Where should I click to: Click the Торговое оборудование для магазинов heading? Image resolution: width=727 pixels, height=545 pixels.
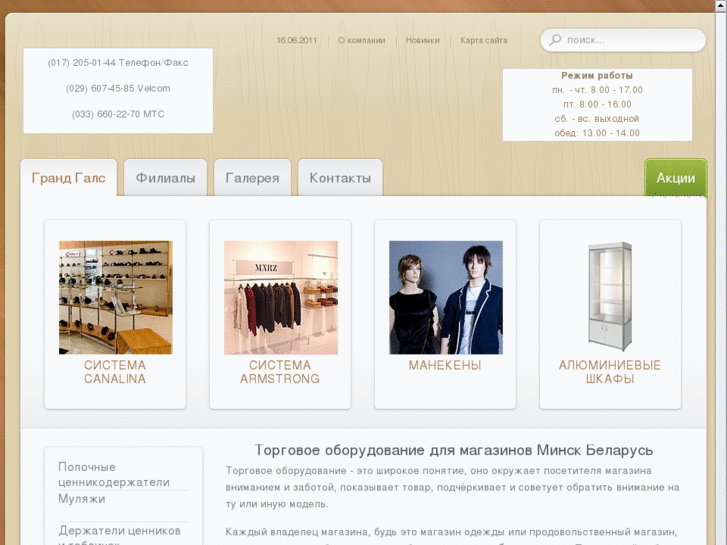454,450
